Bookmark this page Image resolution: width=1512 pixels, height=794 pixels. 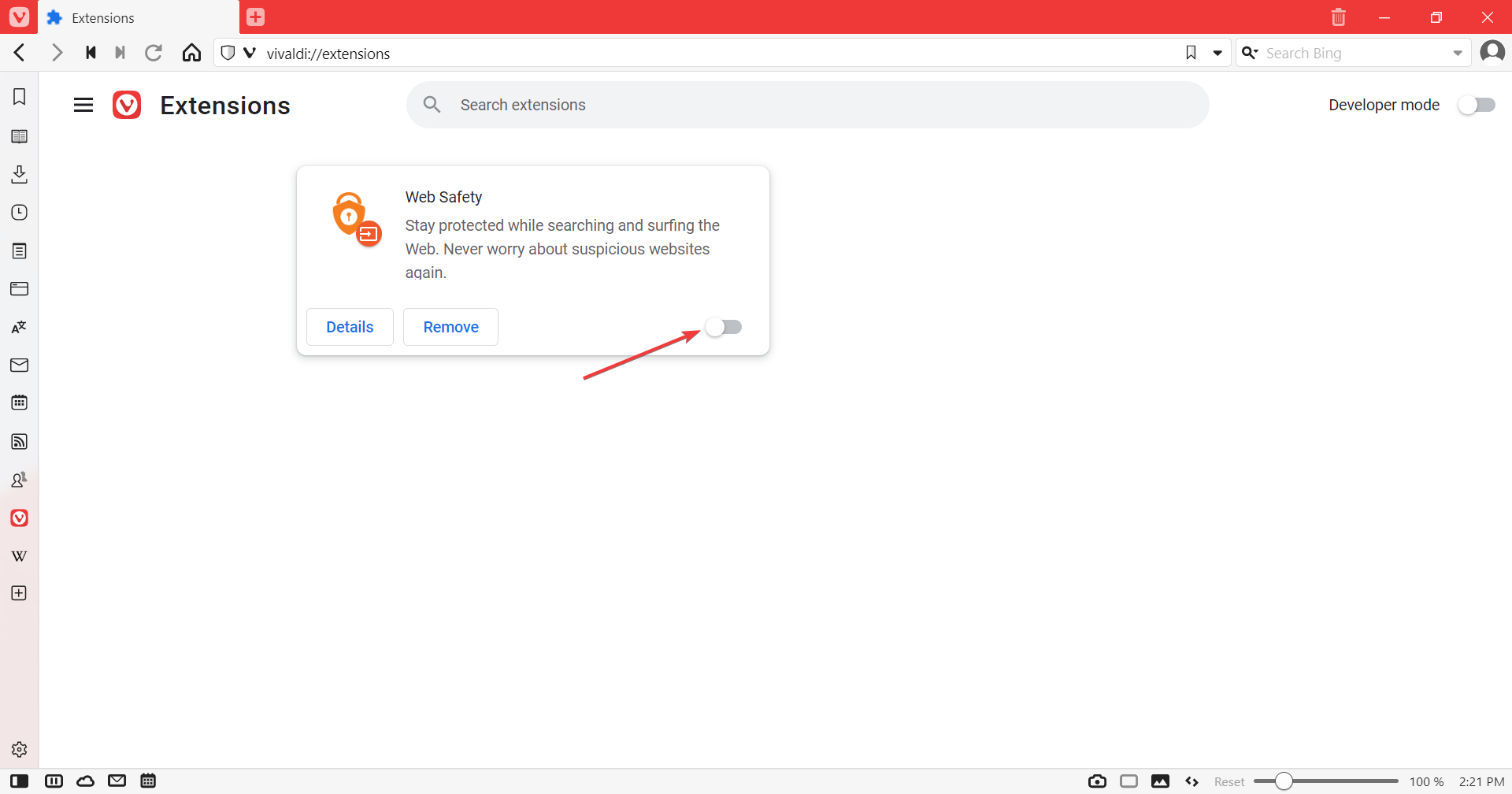(1191, 53)
